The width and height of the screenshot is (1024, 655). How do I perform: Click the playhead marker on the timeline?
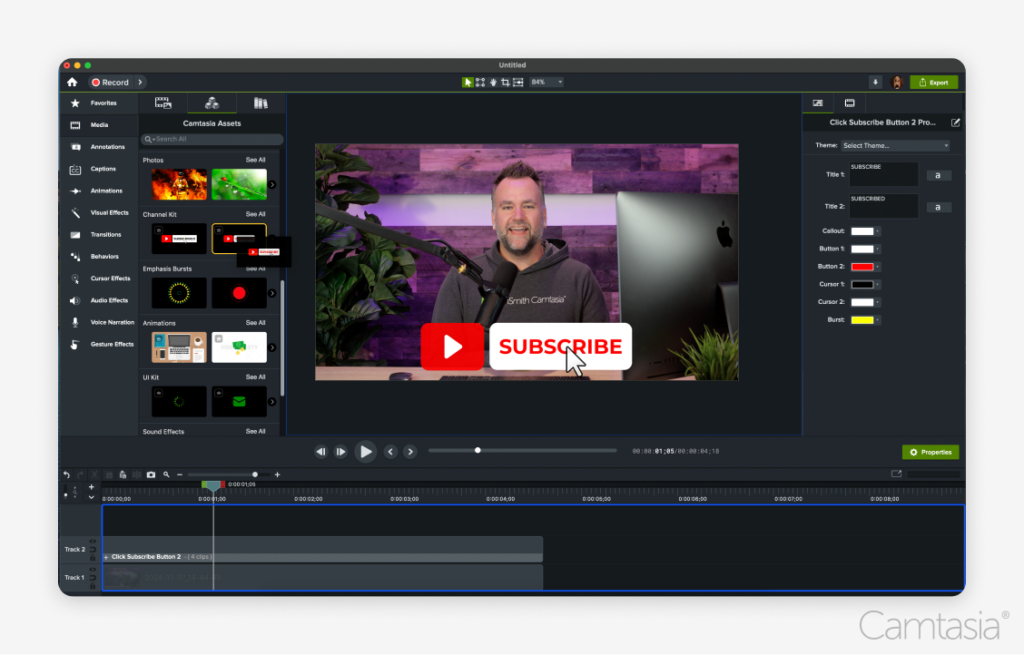coord(213,485)
